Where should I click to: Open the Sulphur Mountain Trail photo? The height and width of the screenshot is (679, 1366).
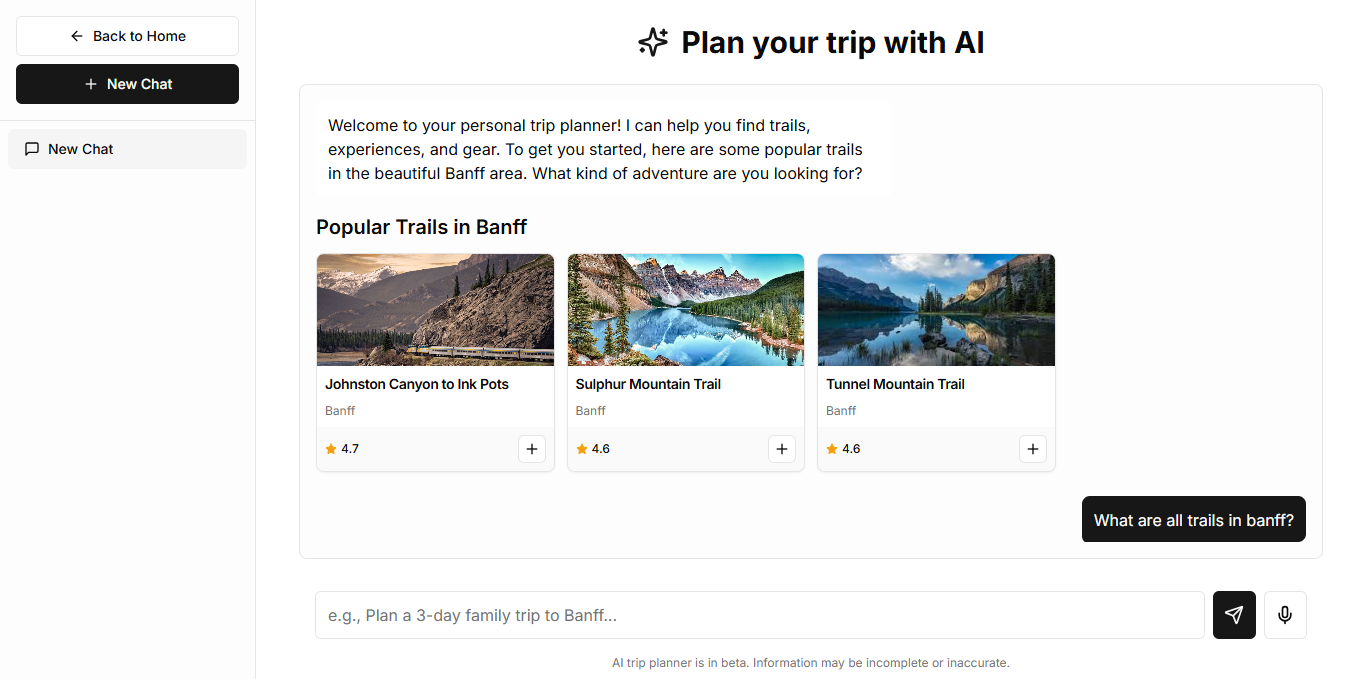tap(686, 309)
